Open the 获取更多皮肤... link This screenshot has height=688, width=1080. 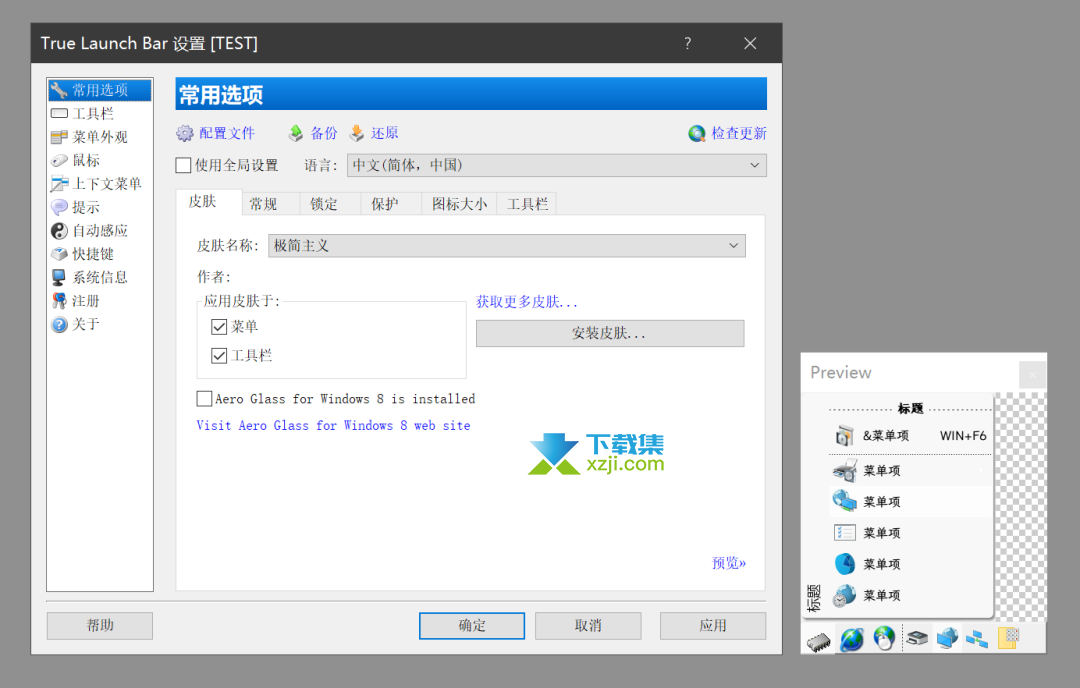click(527, 301)
